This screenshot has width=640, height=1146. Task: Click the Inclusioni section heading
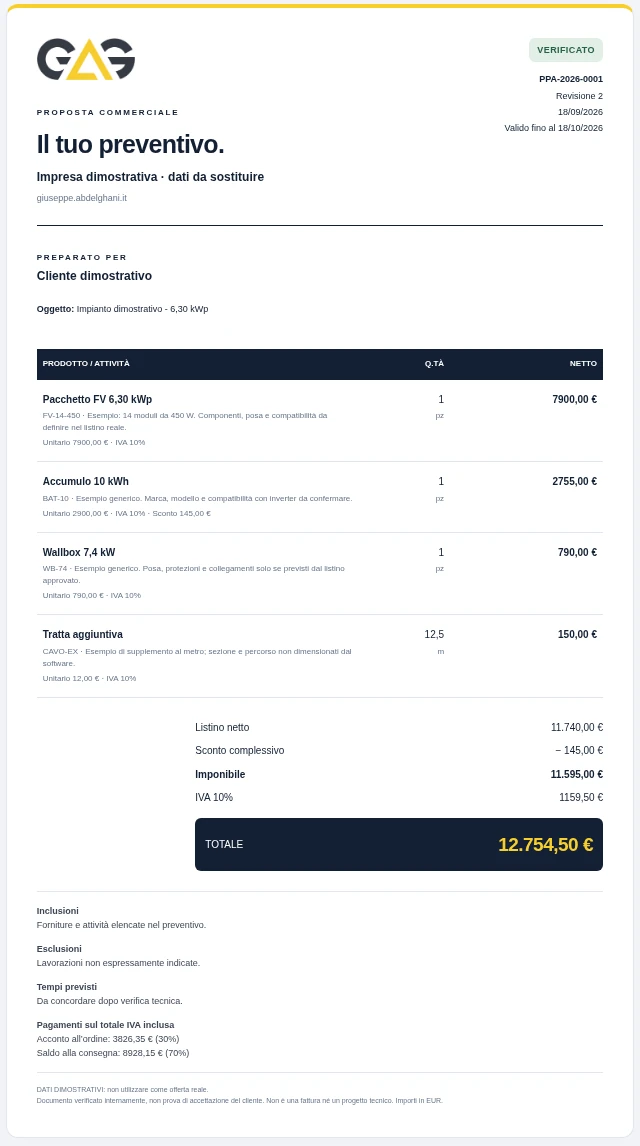(x=58, y=911)
